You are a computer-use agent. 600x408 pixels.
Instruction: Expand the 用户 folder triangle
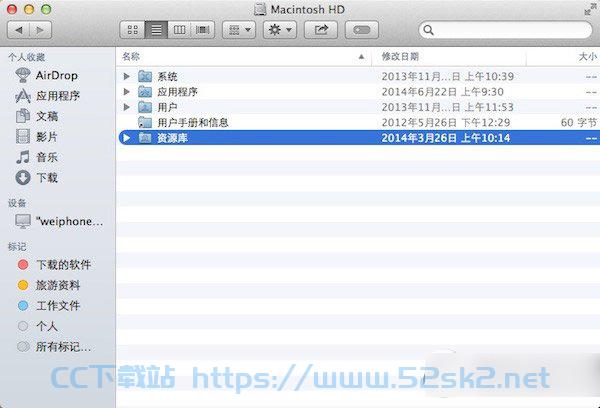click(x=126, y=107)
